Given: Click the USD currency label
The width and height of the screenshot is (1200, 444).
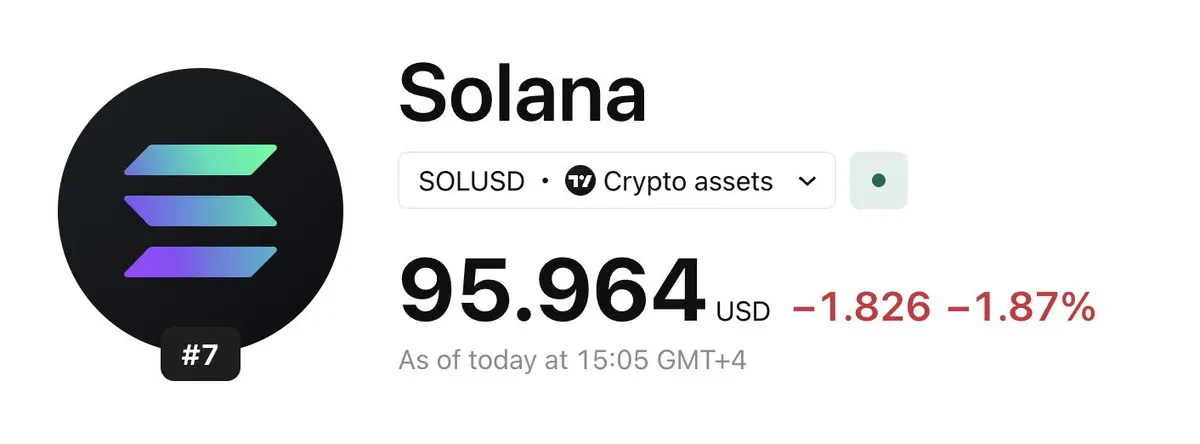Looking at the screenshot, I should (743, 312).
